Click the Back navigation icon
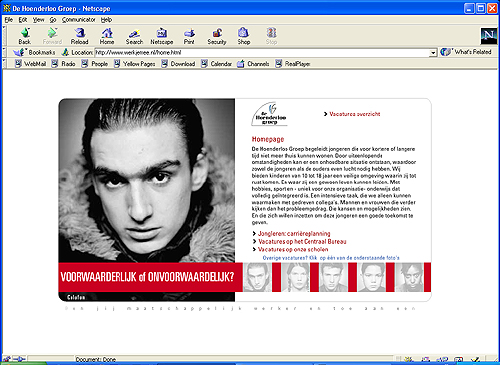The image size is (500, 365). (25, 36)
